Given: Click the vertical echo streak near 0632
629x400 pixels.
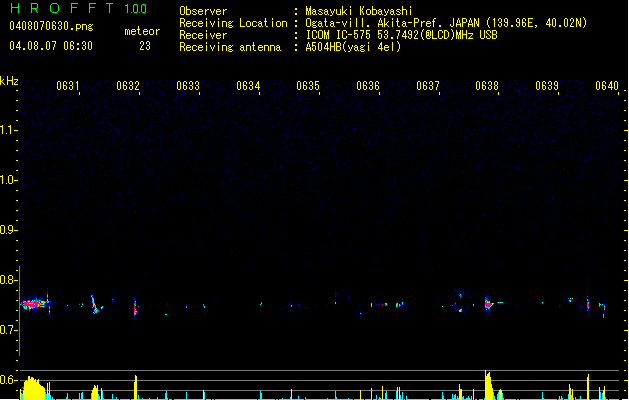Looking at the screenshot, I should pyautogui.click(x=135, y=307).
